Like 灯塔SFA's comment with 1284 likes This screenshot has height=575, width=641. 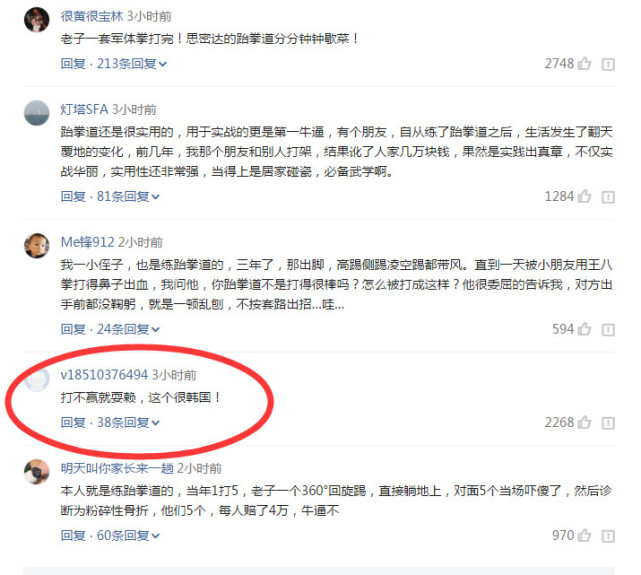tap(584, 196)
